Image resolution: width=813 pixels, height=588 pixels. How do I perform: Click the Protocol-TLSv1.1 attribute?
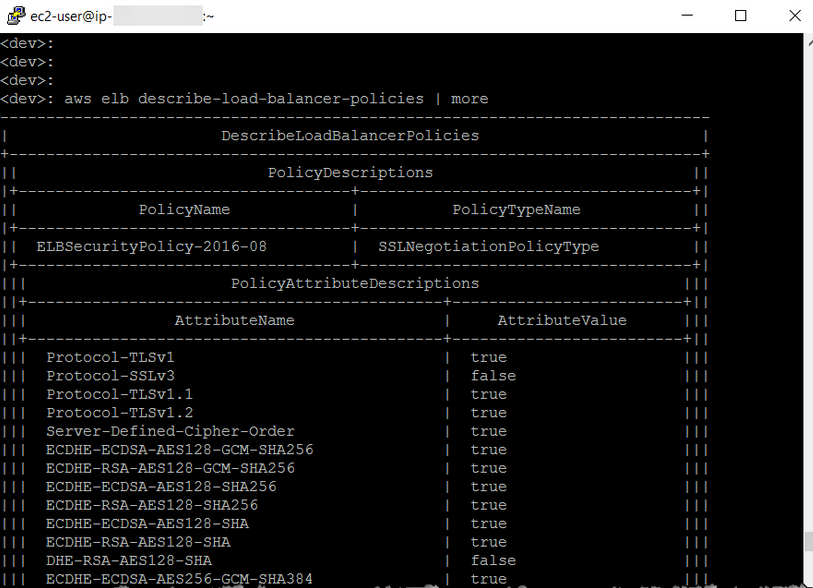pos(120,394)
